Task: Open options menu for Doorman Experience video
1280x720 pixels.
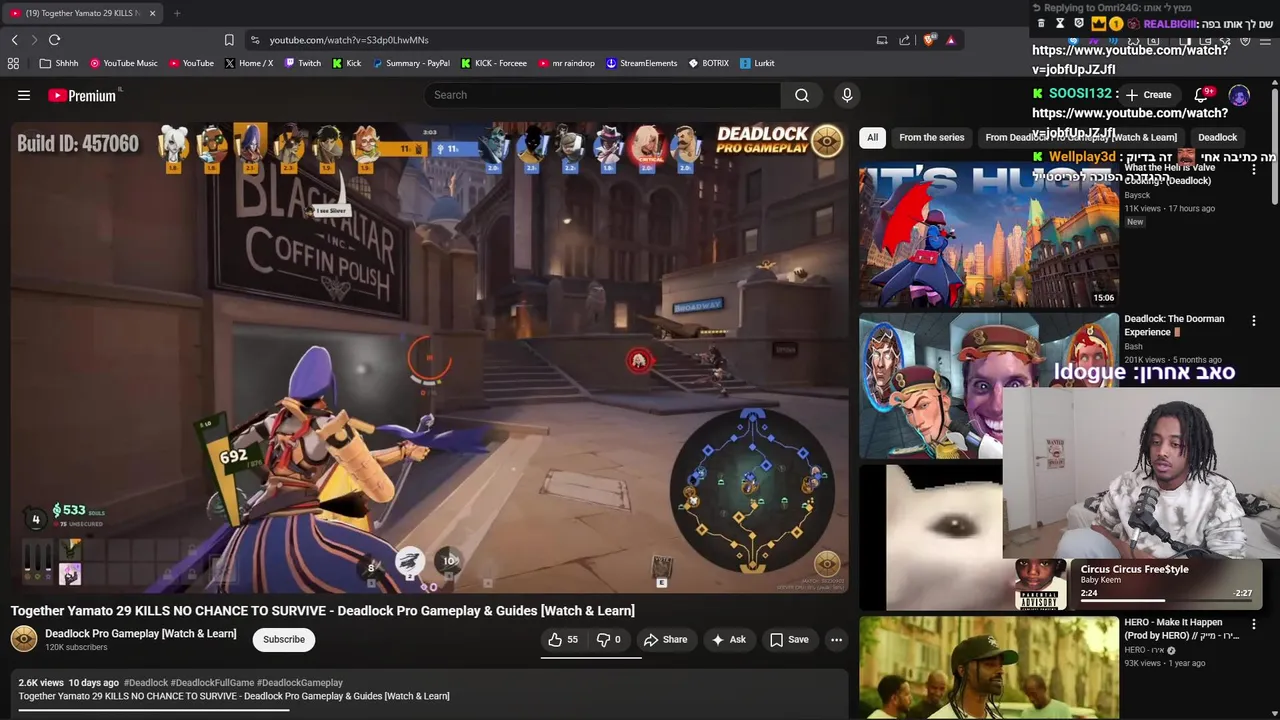Action: [1253, 321]
